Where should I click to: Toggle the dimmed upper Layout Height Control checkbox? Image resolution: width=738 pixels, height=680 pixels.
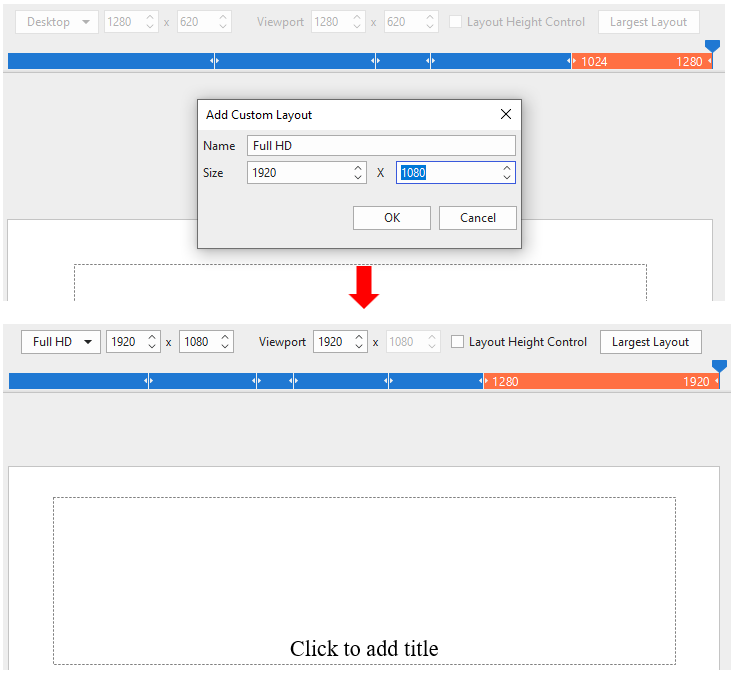point(456,22)
